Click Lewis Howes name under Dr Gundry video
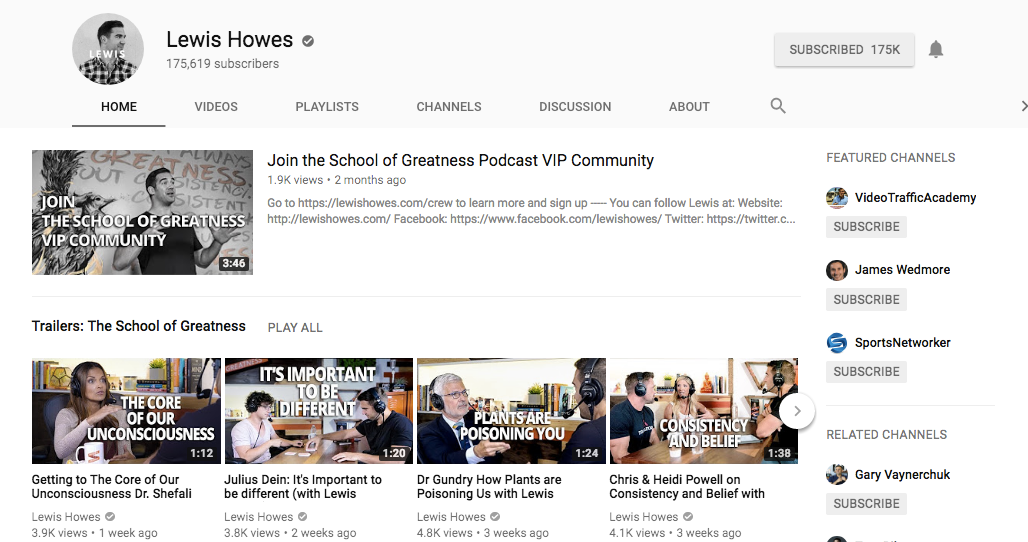 451,517
